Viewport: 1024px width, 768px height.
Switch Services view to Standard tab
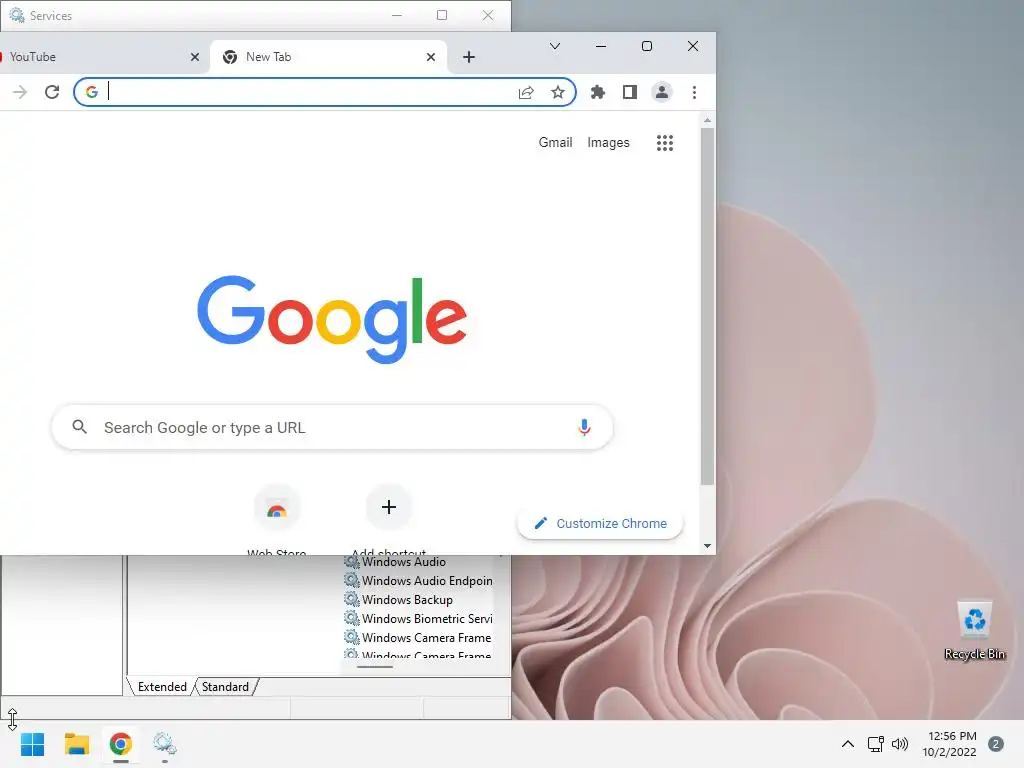[x=225, y=687]
